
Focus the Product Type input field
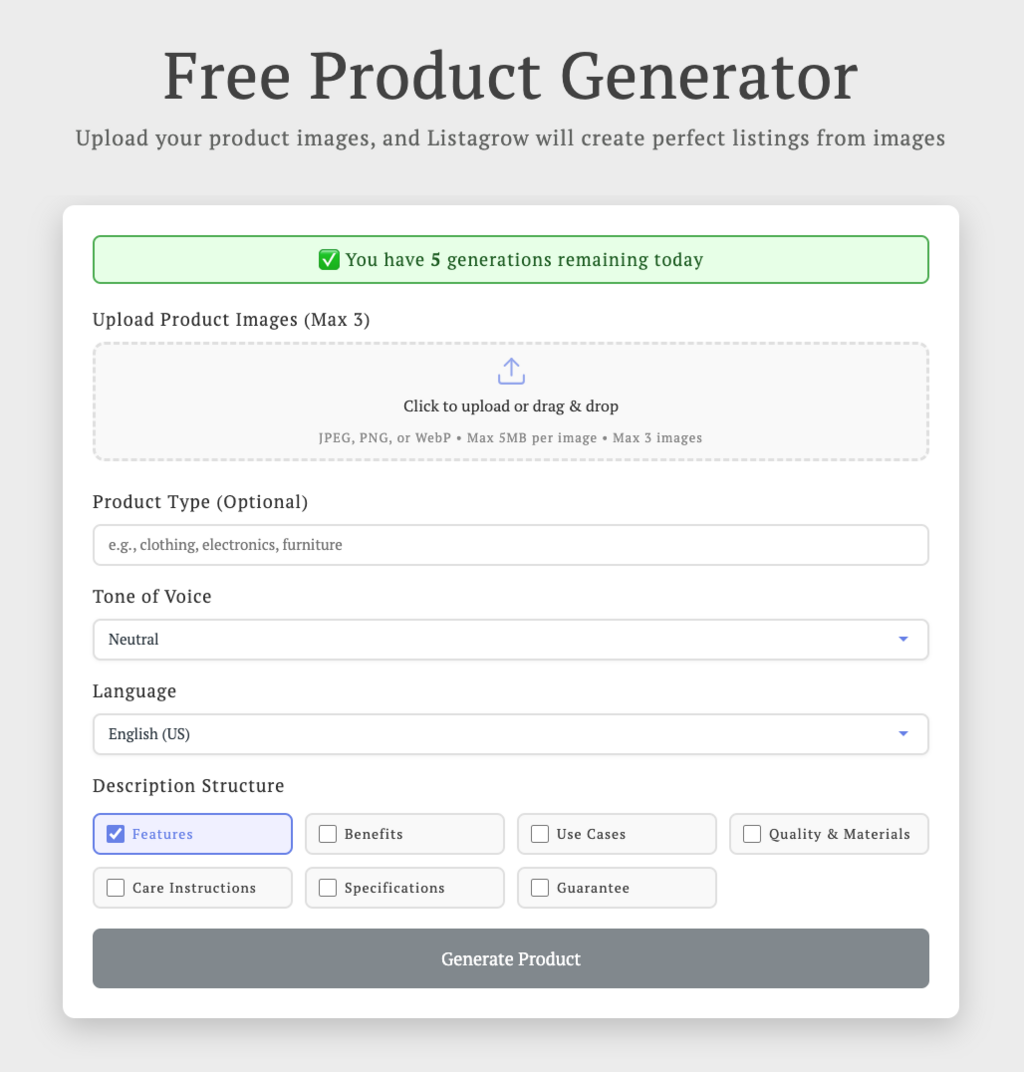click(511, 545)
